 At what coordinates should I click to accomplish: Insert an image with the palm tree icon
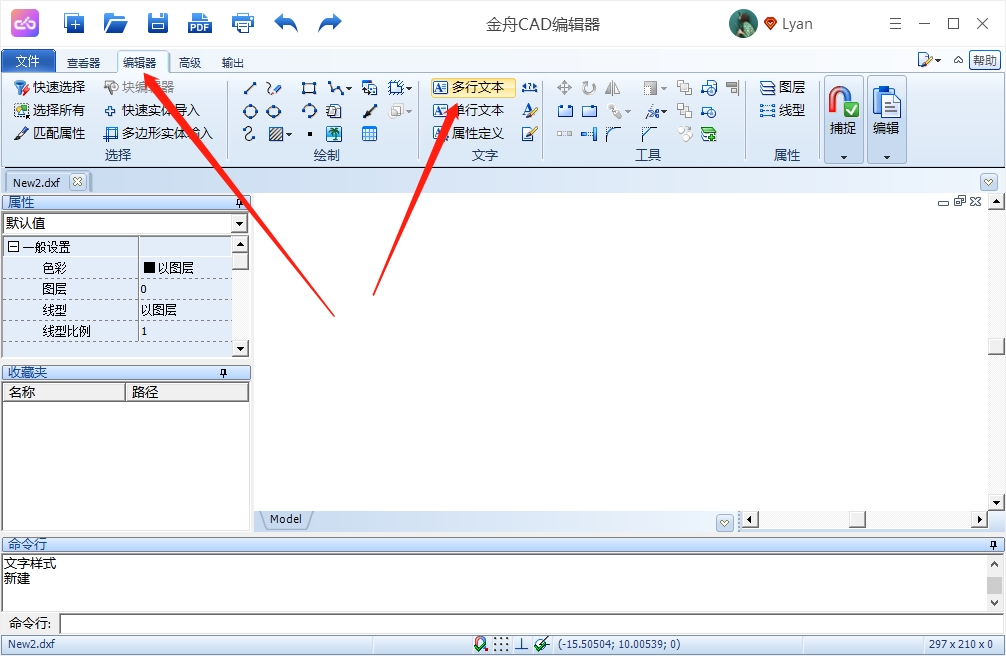(x=334, y=134)
